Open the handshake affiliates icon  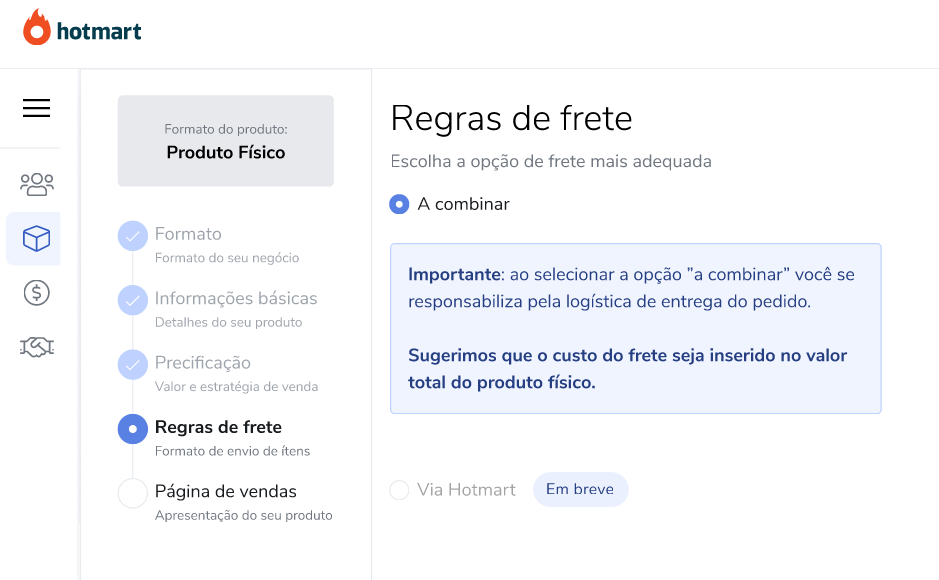coord(37,347)
